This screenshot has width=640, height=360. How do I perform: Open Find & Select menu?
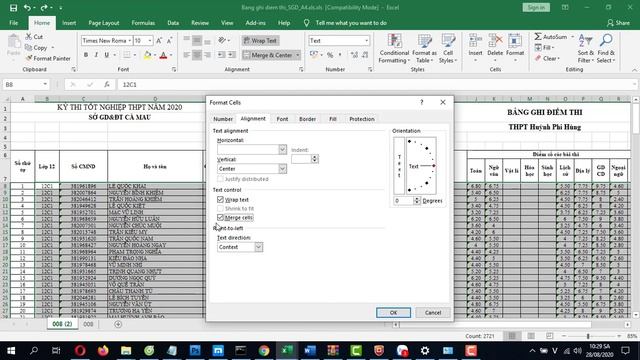[x=606, y=49]
